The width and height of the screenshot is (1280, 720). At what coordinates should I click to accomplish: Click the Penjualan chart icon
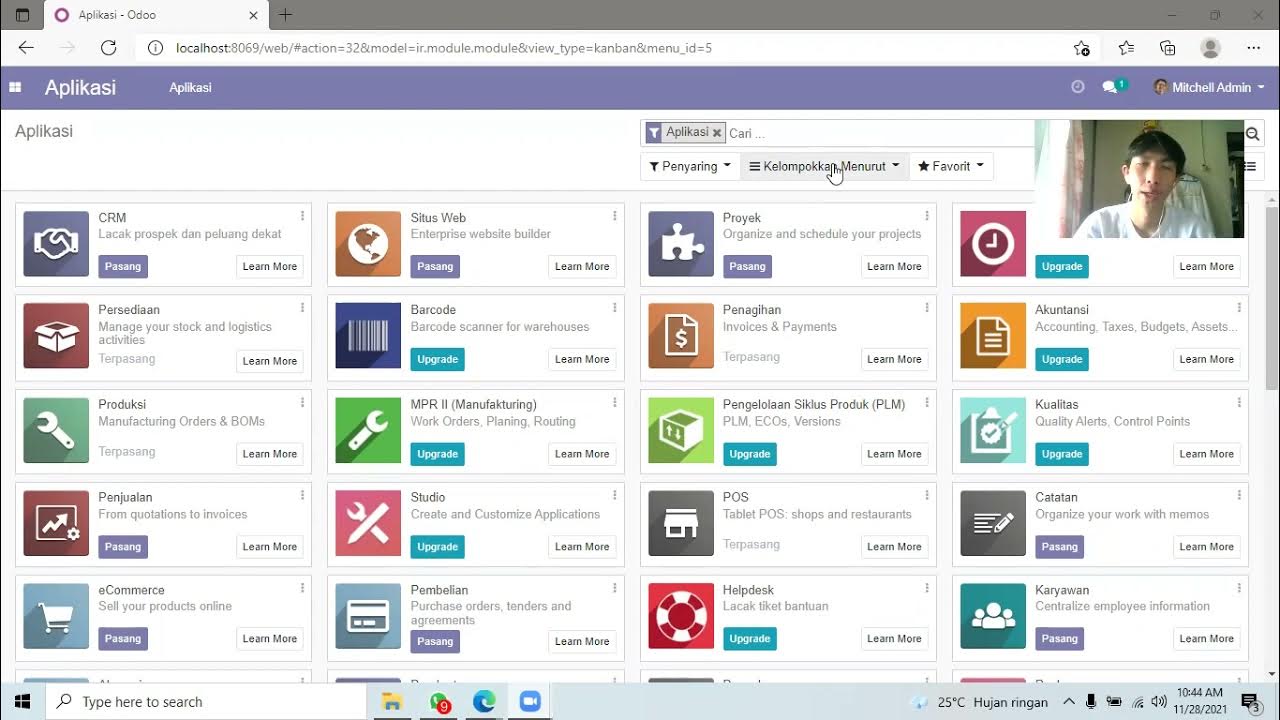click(x=56, y=523)
